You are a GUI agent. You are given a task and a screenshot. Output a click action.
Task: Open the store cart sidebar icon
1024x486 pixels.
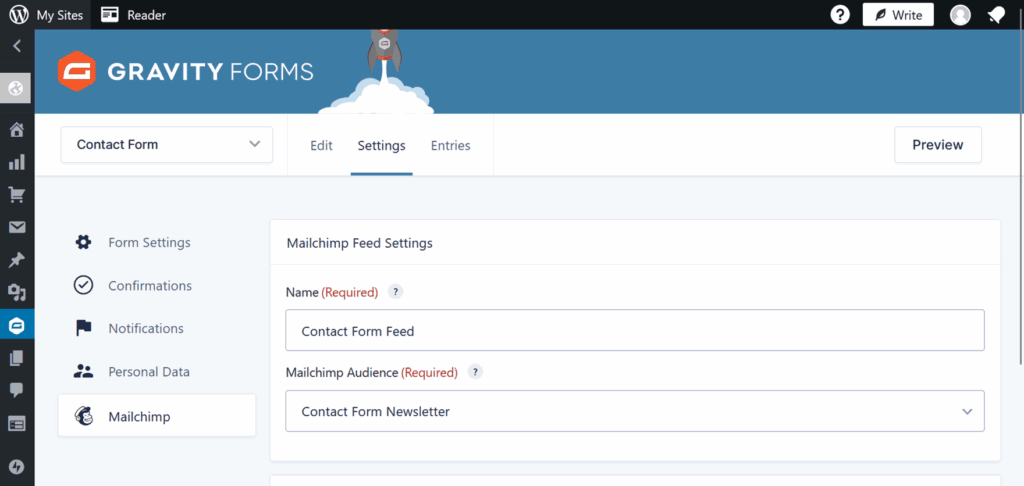pos(17,194)
